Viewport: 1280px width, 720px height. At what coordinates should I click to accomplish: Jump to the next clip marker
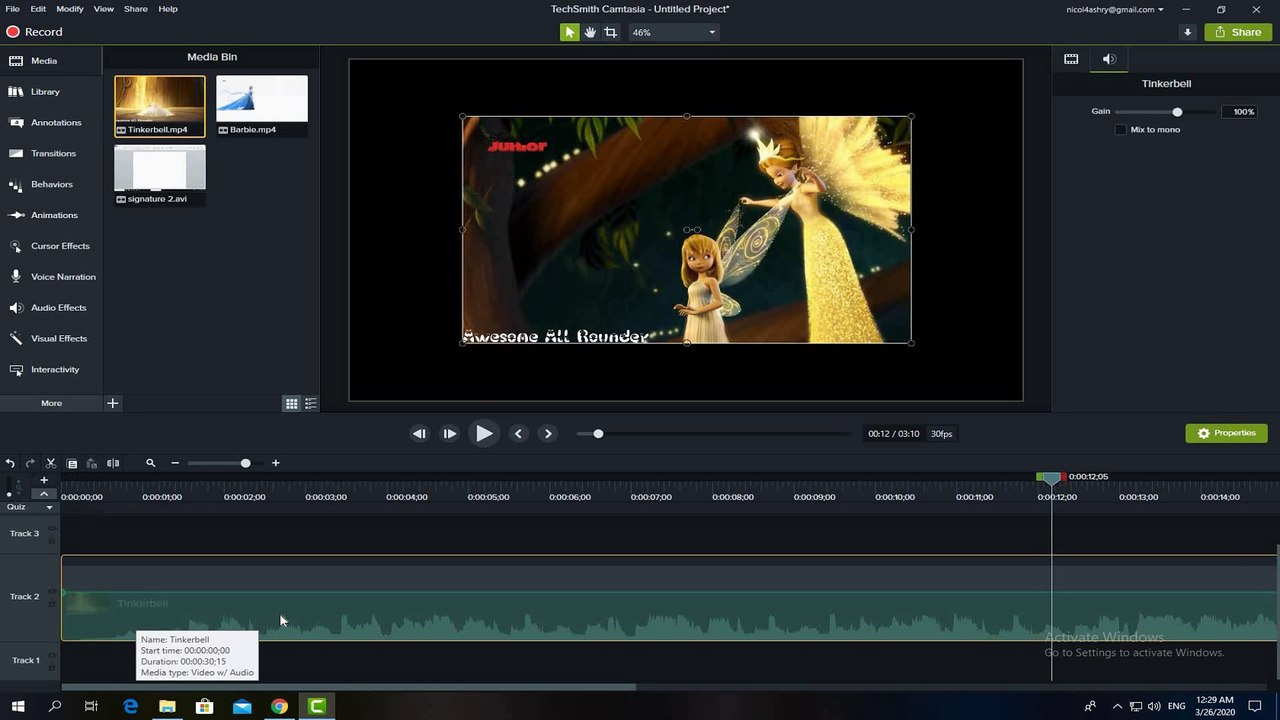[548, 434]
